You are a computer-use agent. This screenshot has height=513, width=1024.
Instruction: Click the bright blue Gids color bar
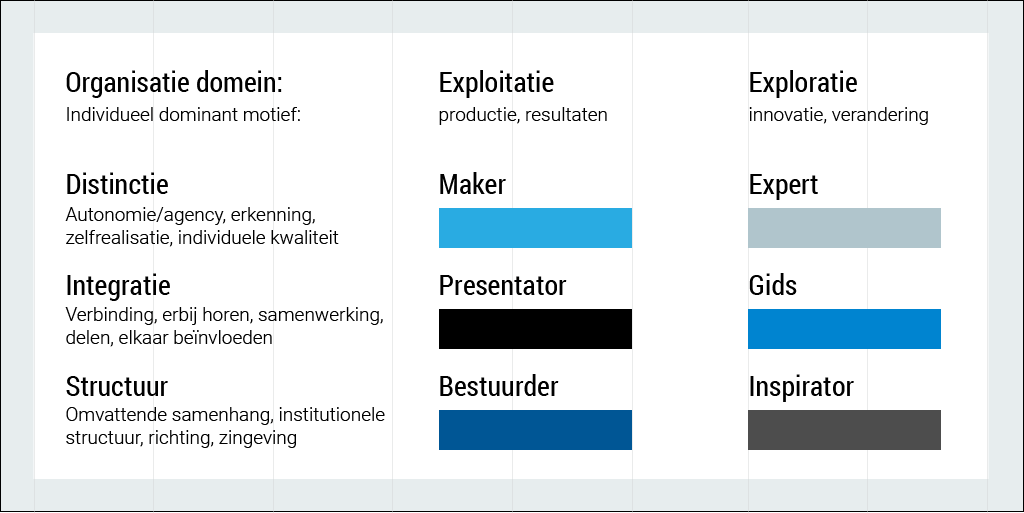point(844,329)
